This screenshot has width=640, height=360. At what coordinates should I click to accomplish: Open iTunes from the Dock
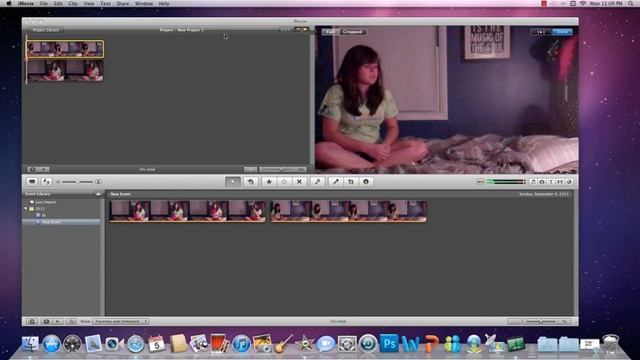tap(241, 344)
